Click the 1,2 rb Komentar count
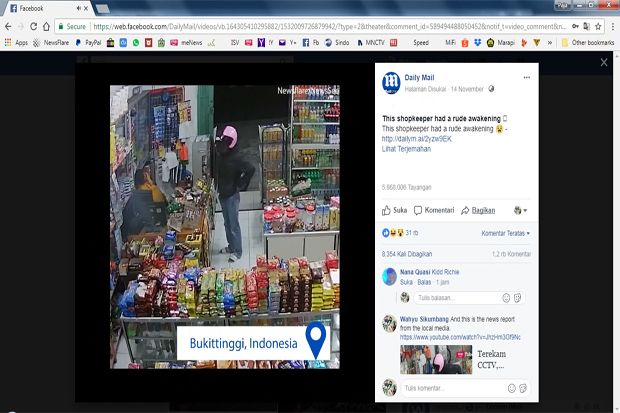The image size is (620, 413). tap(511, 254)
